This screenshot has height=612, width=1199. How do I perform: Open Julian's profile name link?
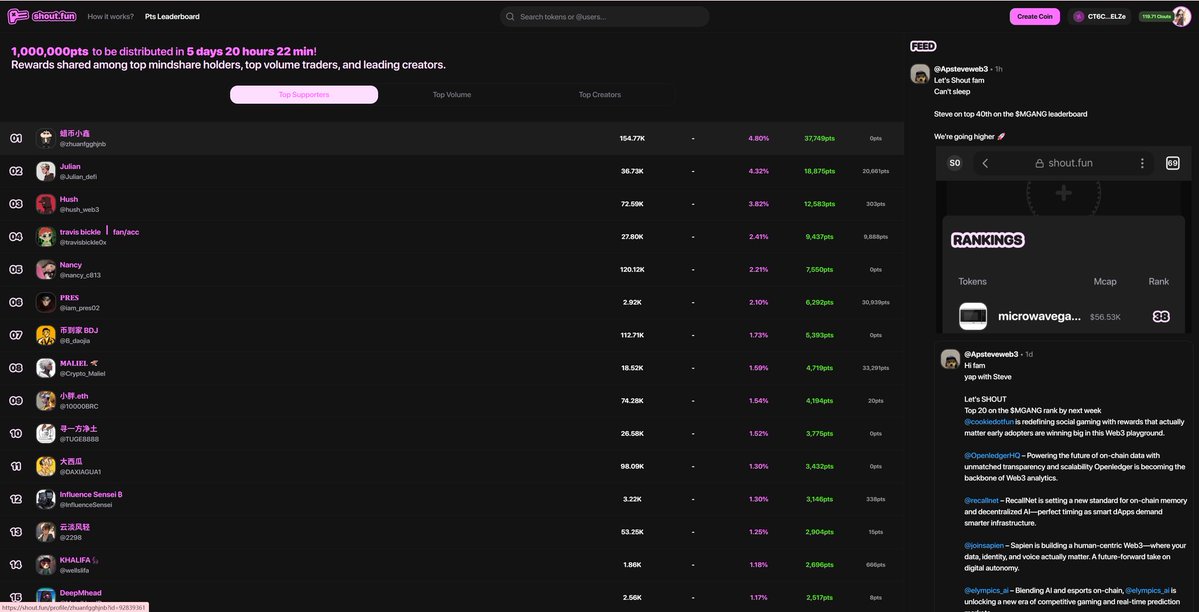[x=70, y=166]
